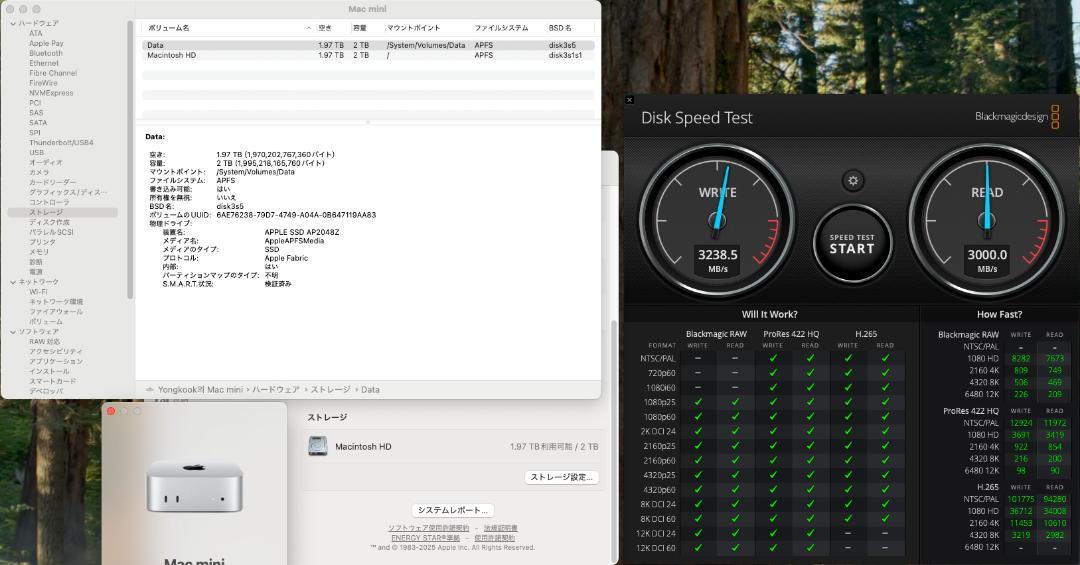Select ATA in the hardware list
Screen dimensions: 1080x565
[x=36, y=33]
